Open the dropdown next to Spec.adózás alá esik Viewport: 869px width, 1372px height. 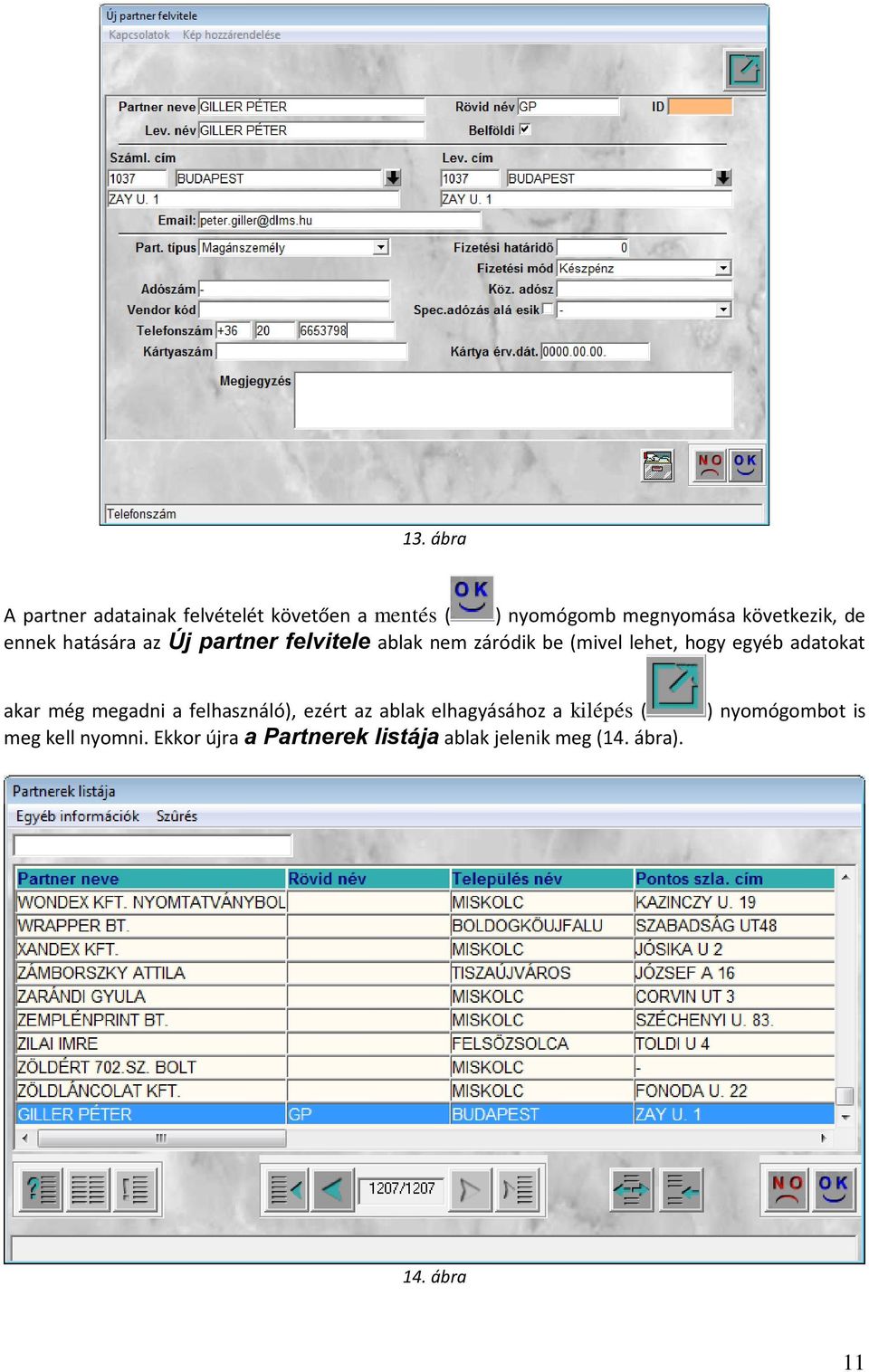pos(723,310)
